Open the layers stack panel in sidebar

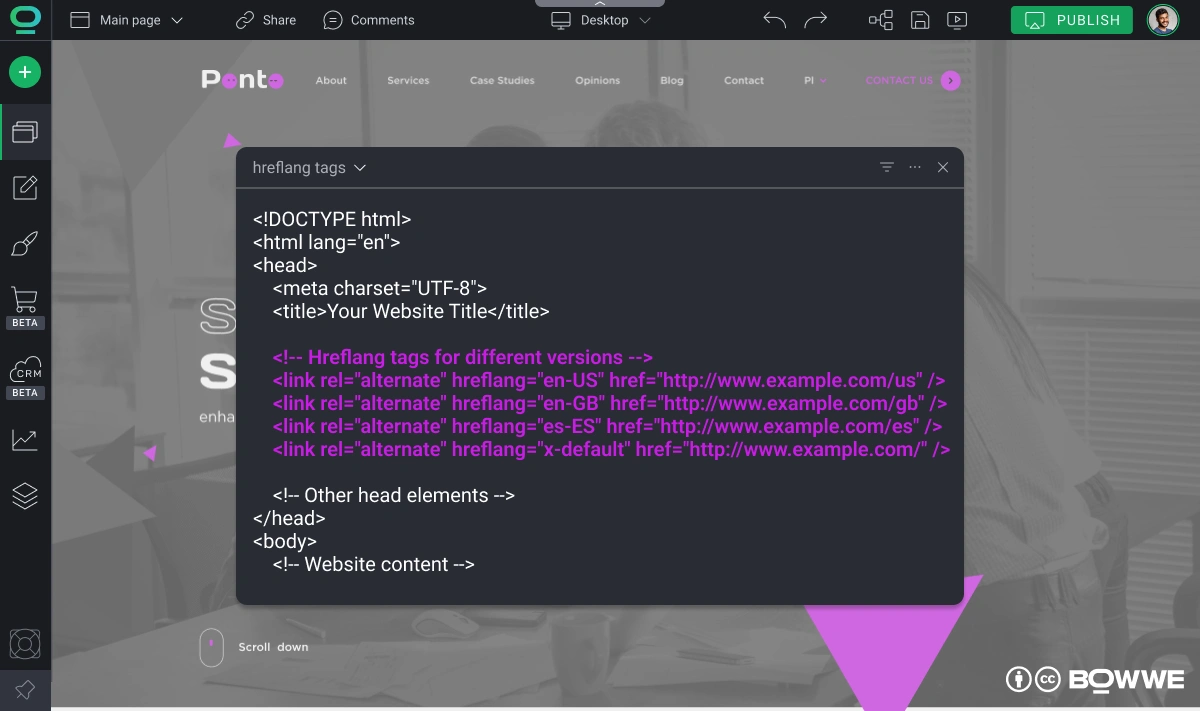point(25,496)
